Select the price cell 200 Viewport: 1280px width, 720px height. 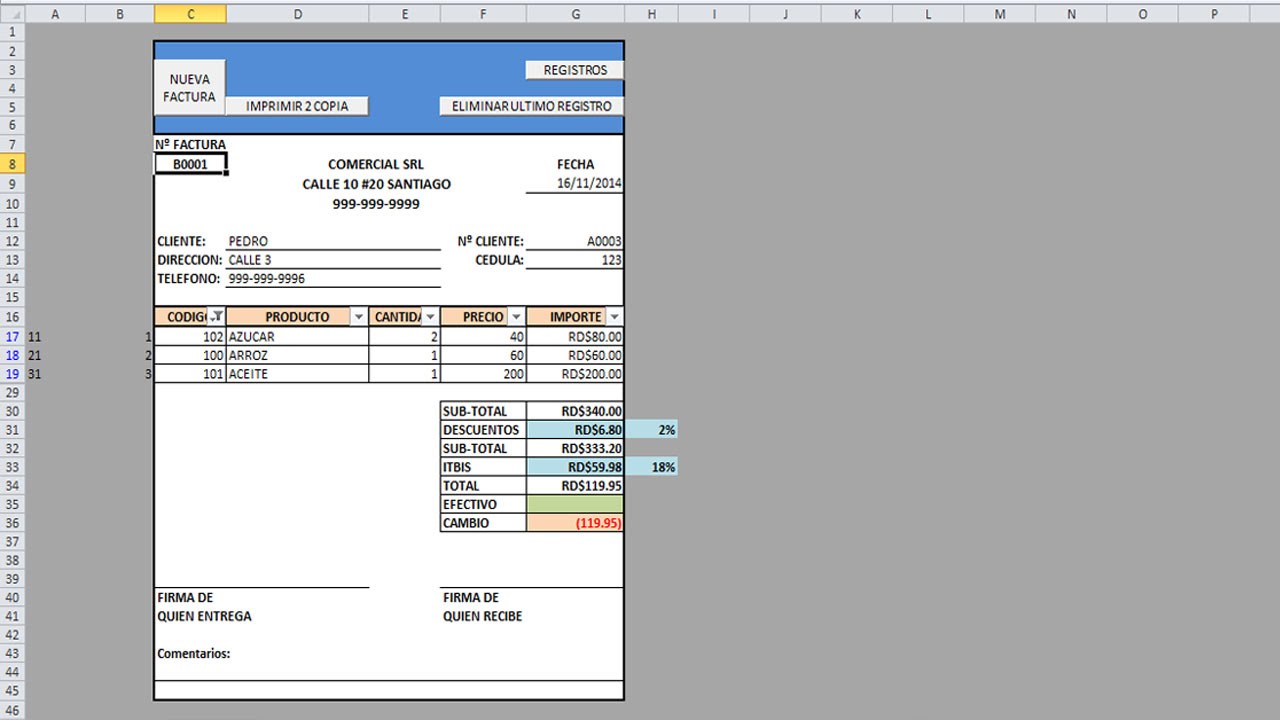[483, 374]
